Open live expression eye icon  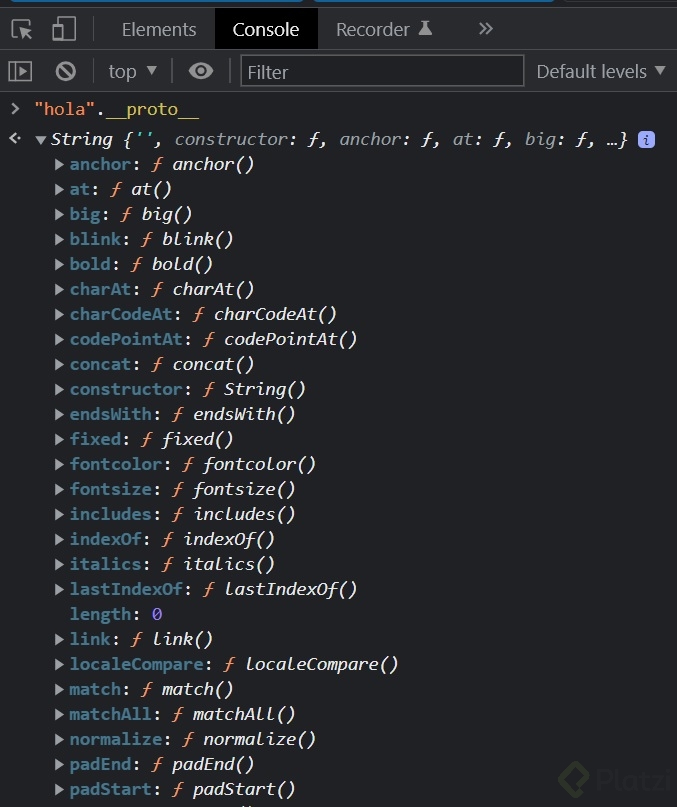tap(201, 71)
